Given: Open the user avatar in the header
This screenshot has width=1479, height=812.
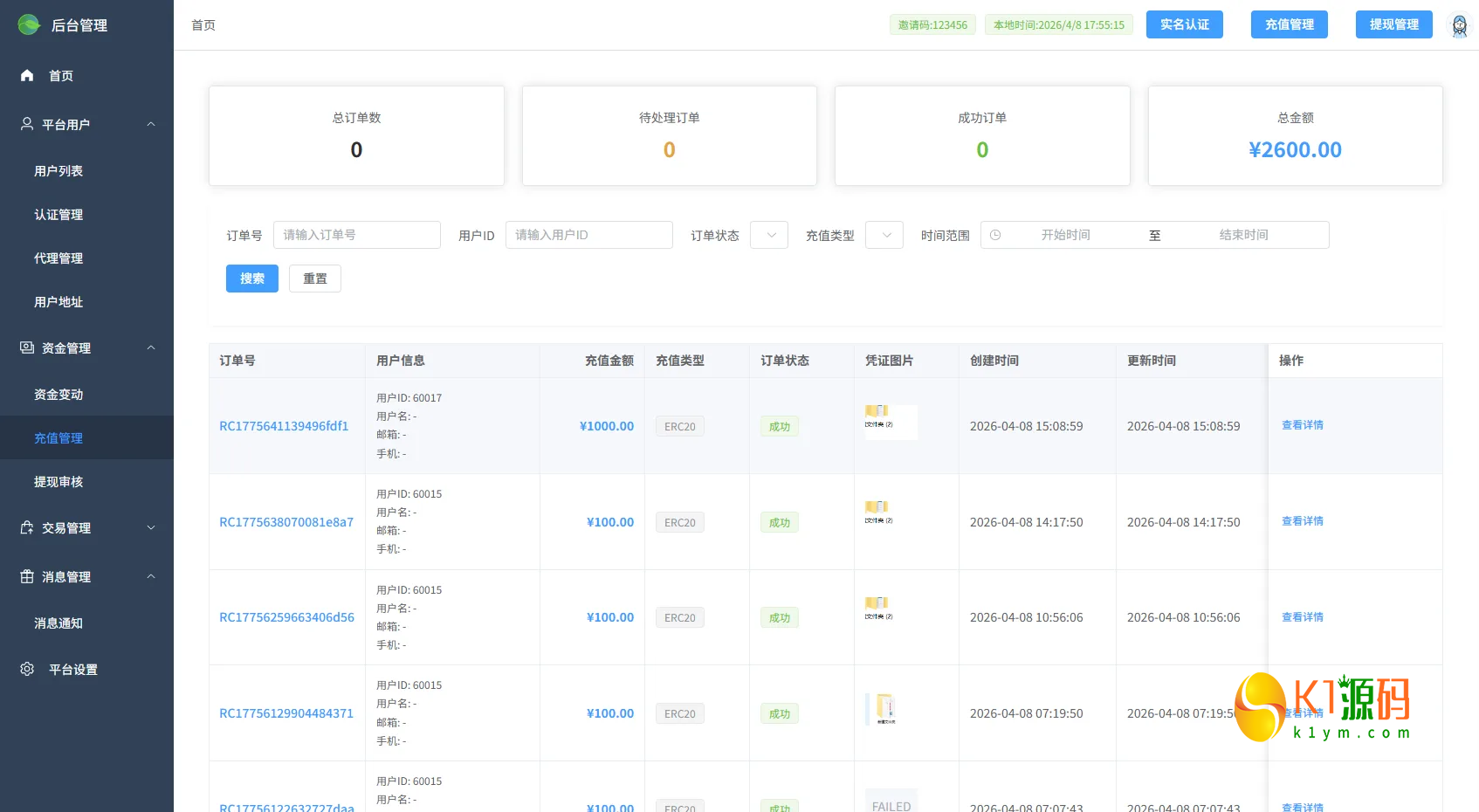Looking at the screenshot, I should pyautogui.click(x=1460, y=25).
